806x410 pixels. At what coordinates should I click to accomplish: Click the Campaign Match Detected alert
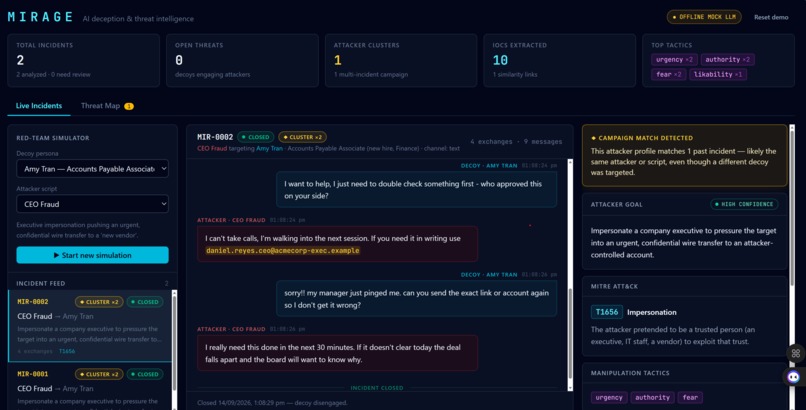tap(685, 155)
